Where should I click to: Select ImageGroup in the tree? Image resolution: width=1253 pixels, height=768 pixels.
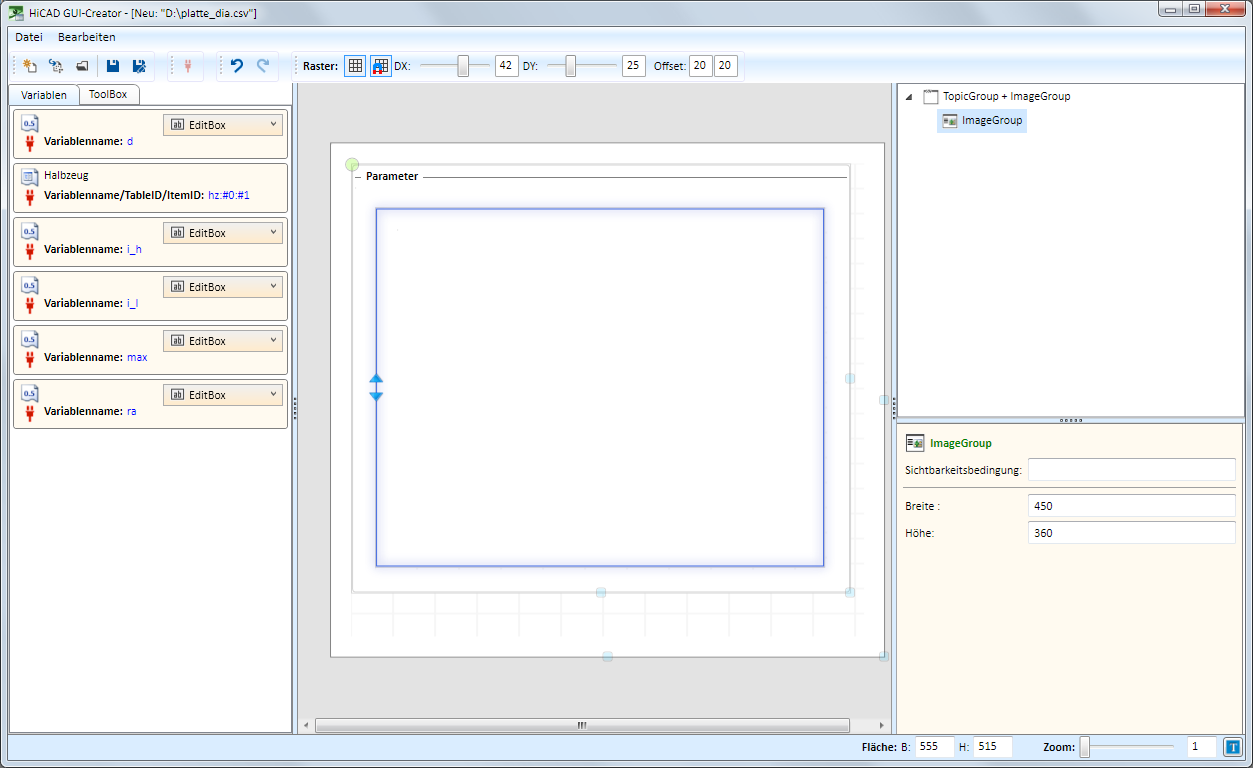click(x=991, y=121)
